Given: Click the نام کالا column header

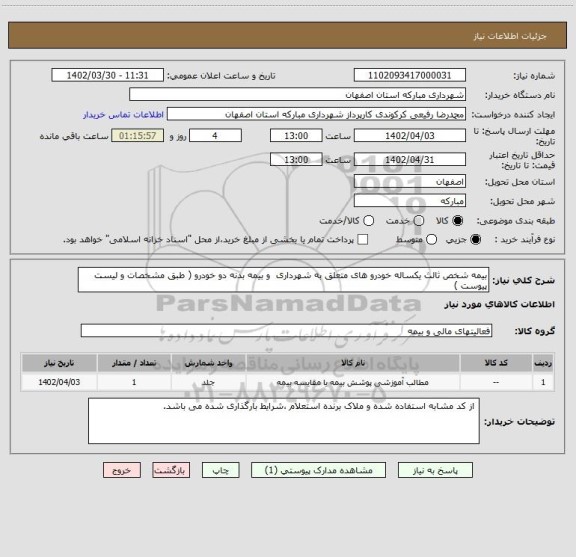Looking at the screenshot, I should (353, 363).
